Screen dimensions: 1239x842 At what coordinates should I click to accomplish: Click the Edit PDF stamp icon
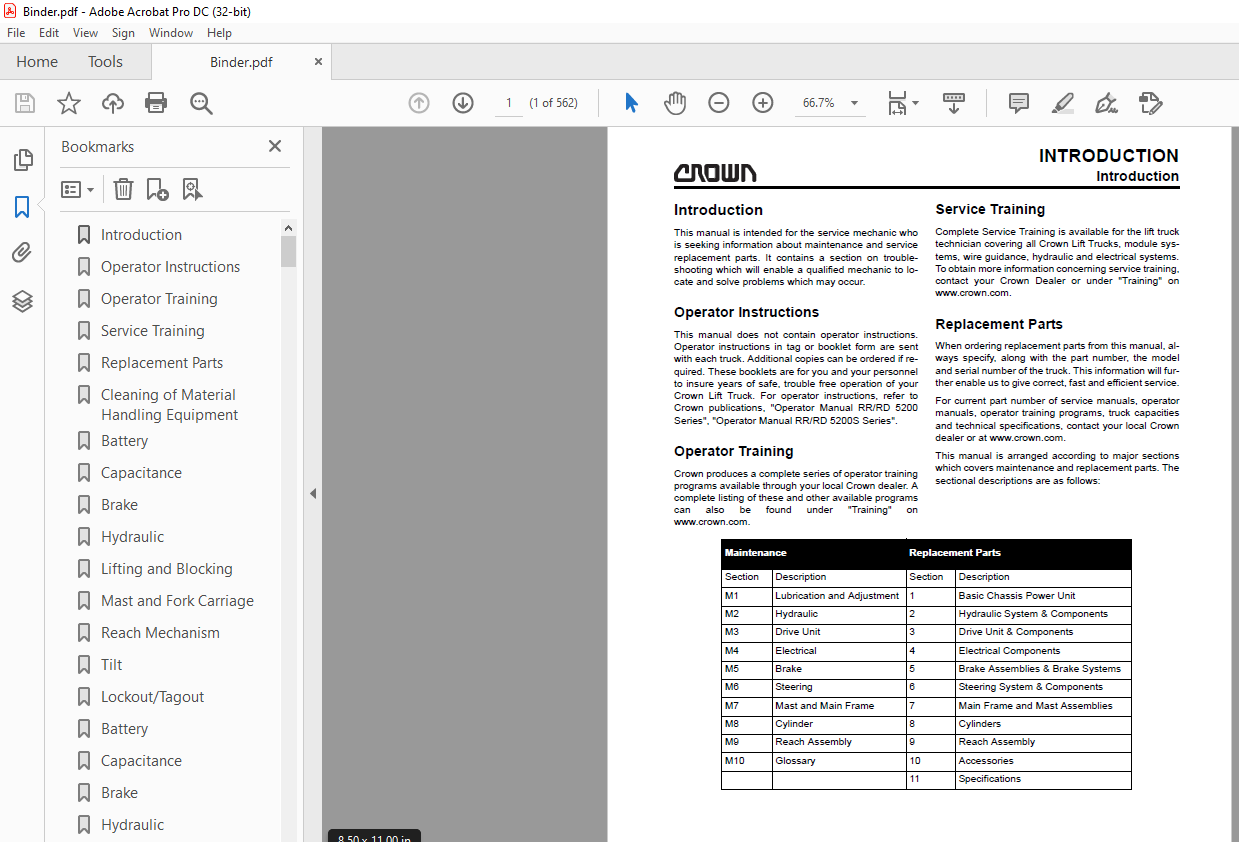1150,103
